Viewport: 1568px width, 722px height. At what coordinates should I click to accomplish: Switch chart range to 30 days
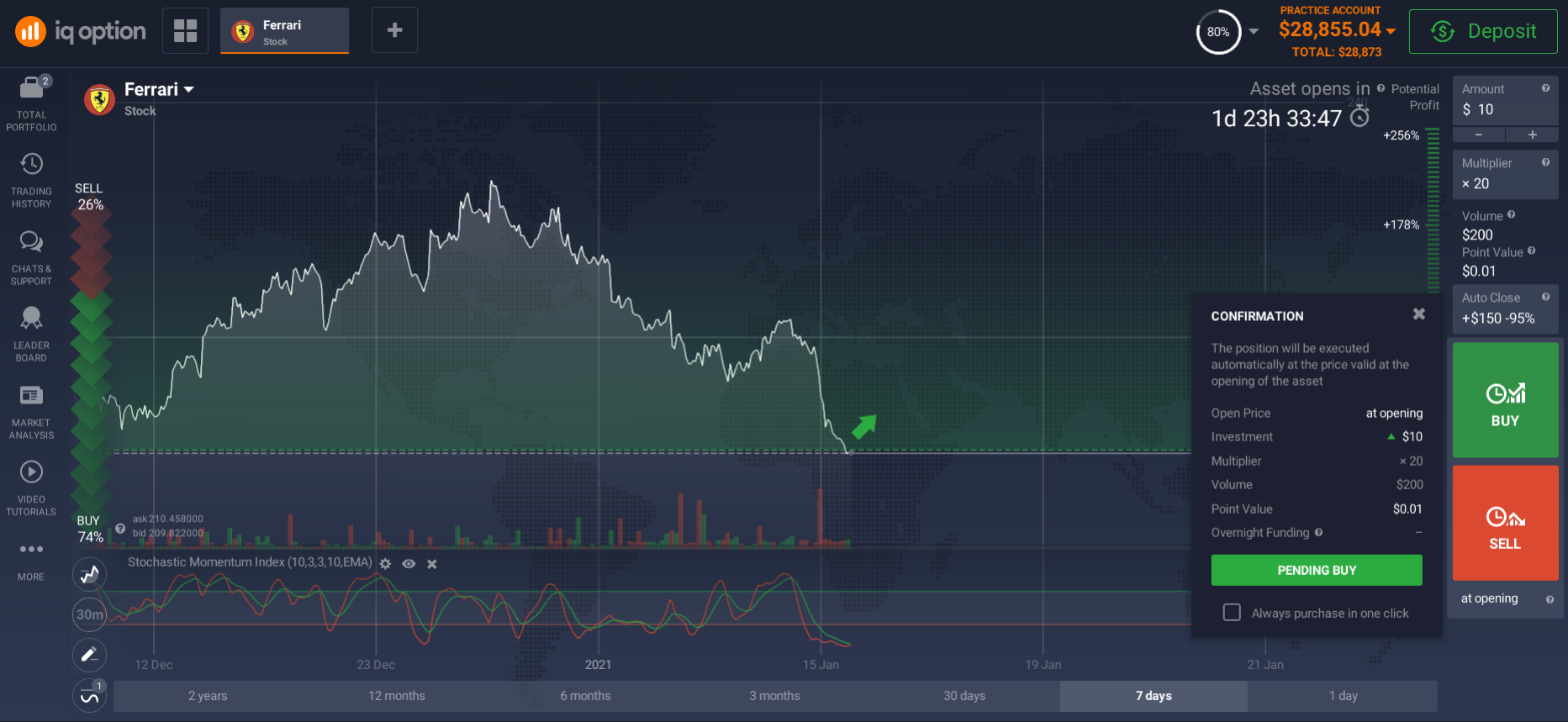(964, 696)
